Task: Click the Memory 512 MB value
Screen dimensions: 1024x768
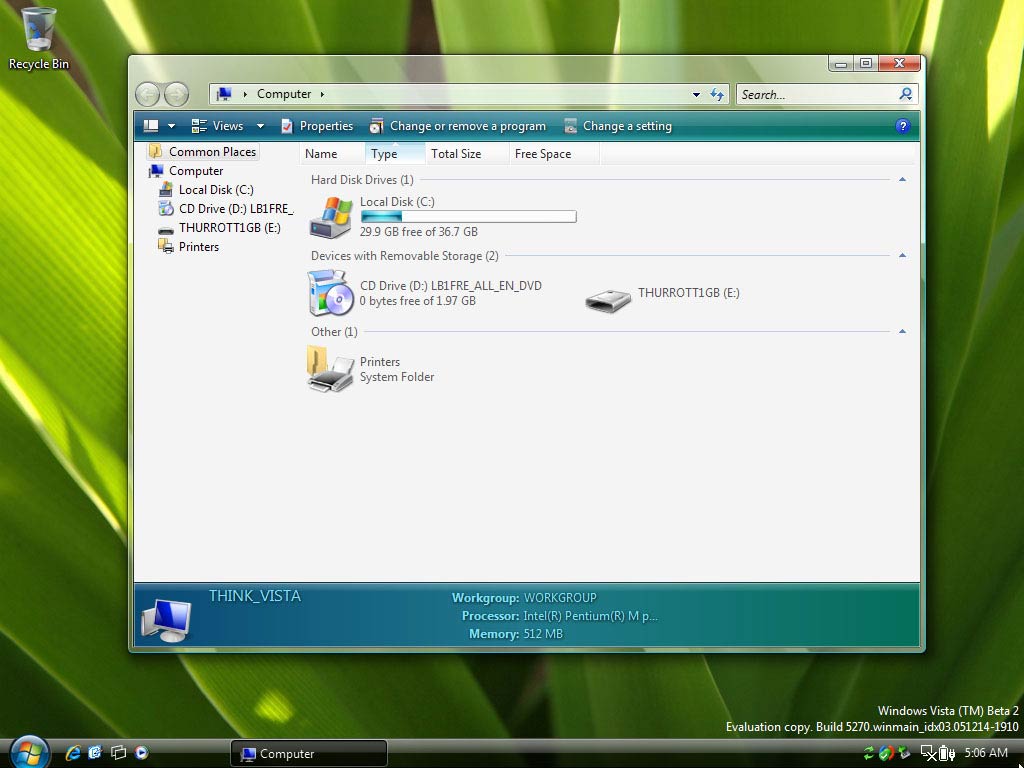Action: pos(543,634)
